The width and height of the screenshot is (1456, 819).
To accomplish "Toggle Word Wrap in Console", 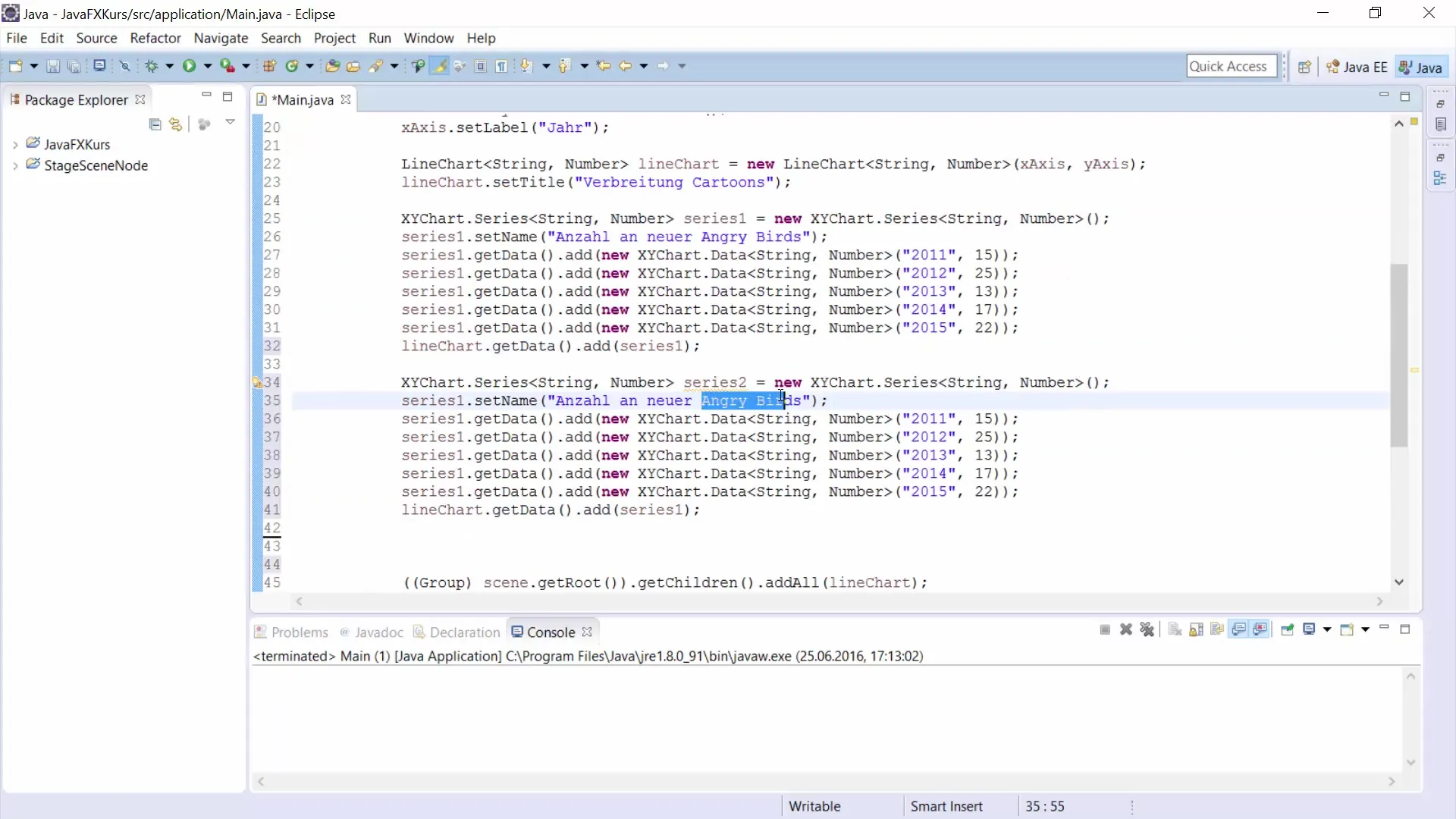I will (1217, 629).
